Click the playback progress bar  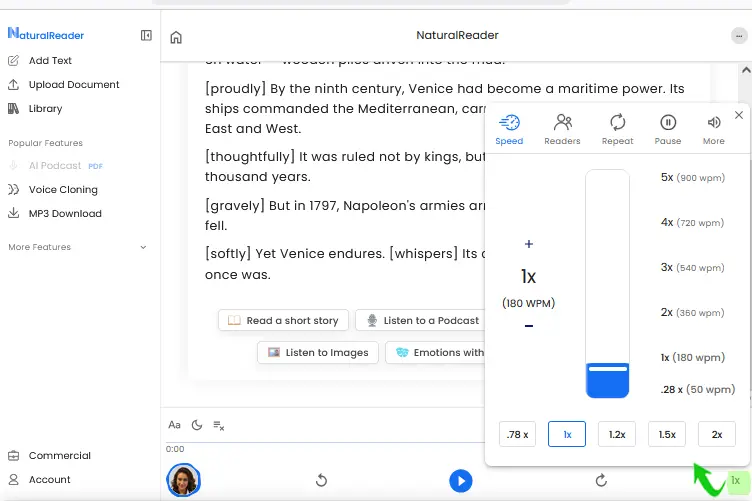click(325, 442)
